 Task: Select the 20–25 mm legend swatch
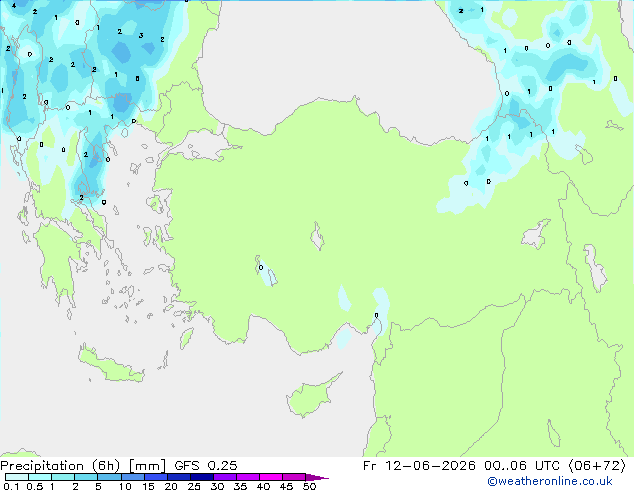(x=179, y=477)
